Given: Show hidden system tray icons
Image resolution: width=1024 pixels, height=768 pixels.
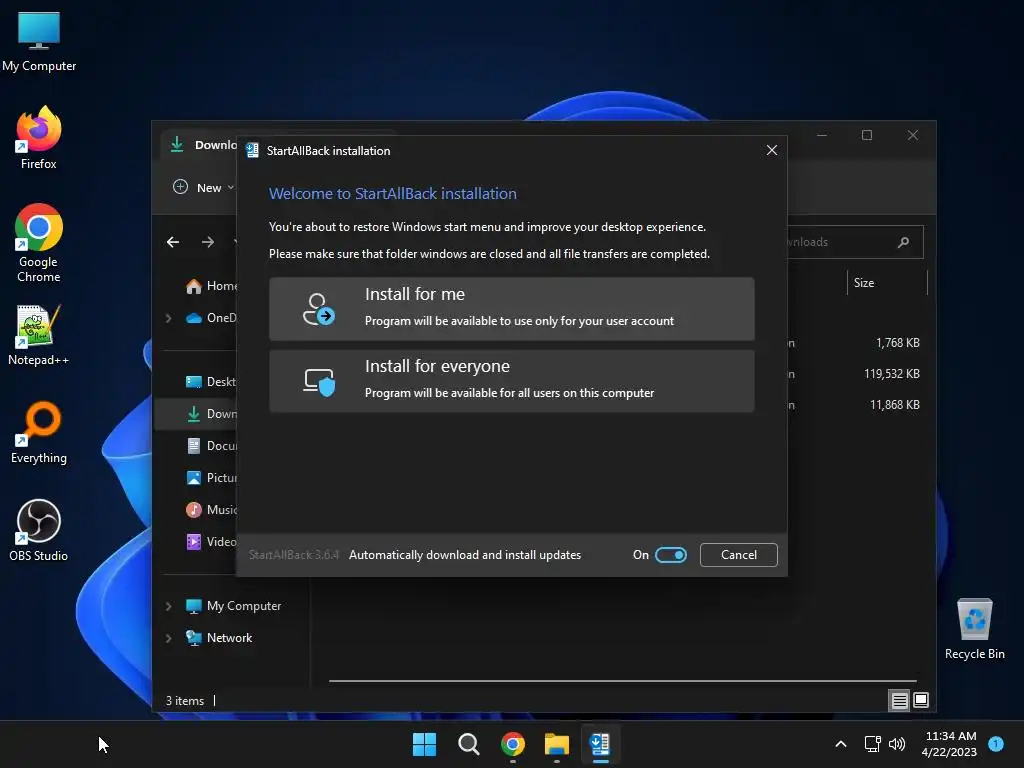Looking at the screenshot, I should click(x=840, y=744).
